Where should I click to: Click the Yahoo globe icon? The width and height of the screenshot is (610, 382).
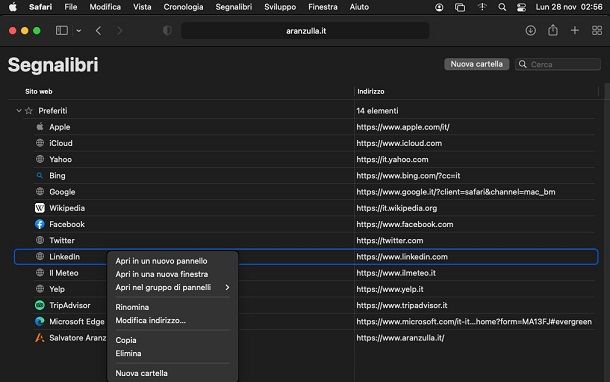40,159
